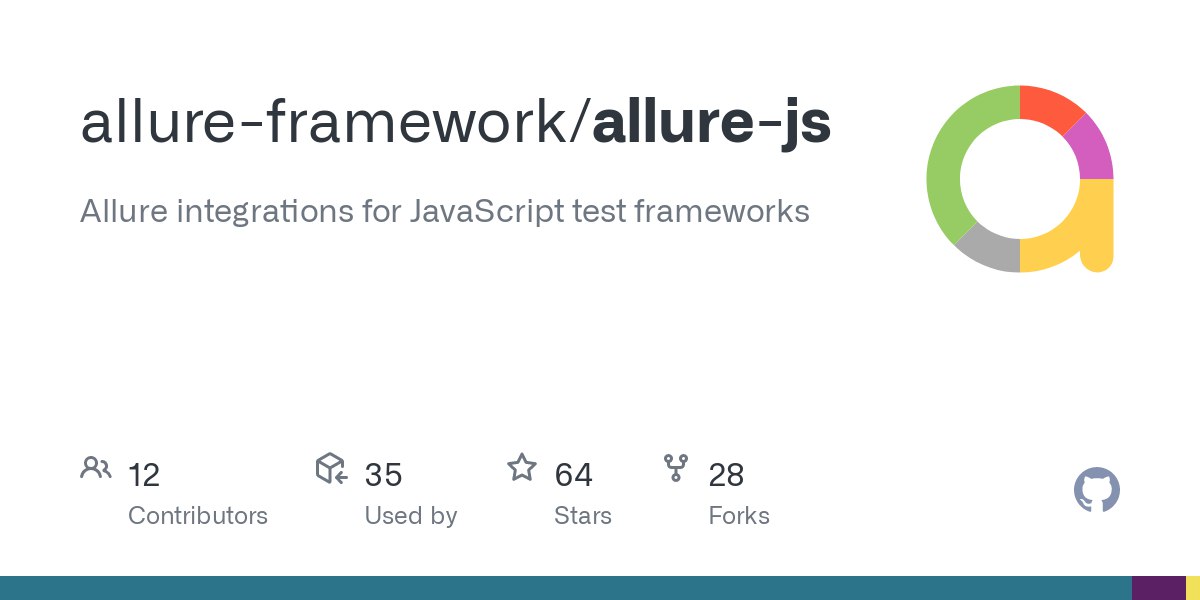Click the fork count 28
This screenshot has width=1200, height=600.
pos(726,475)
